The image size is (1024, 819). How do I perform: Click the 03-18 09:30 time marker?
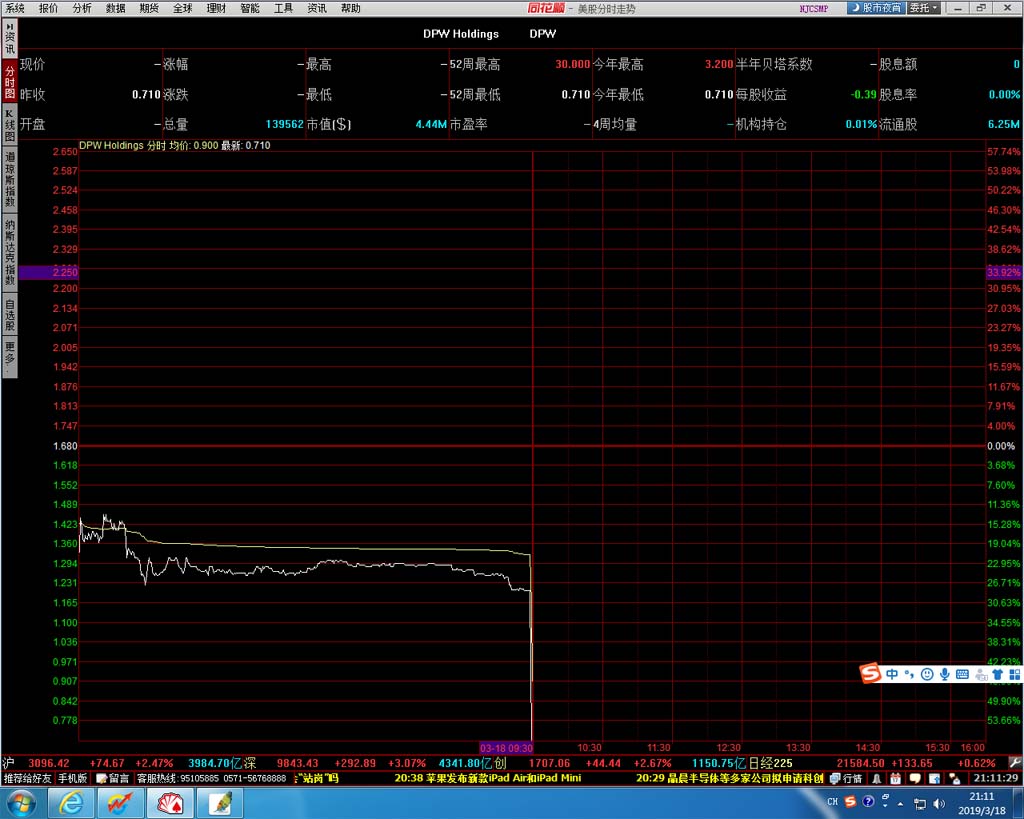click(x=506, y=748)
